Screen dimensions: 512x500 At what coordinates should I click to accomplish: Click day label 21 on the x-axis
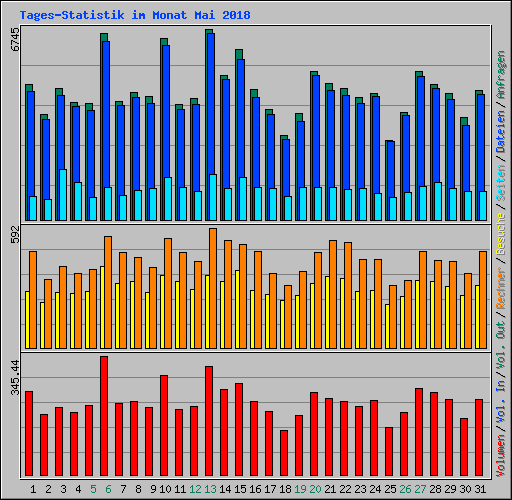[x=330, y=489]
